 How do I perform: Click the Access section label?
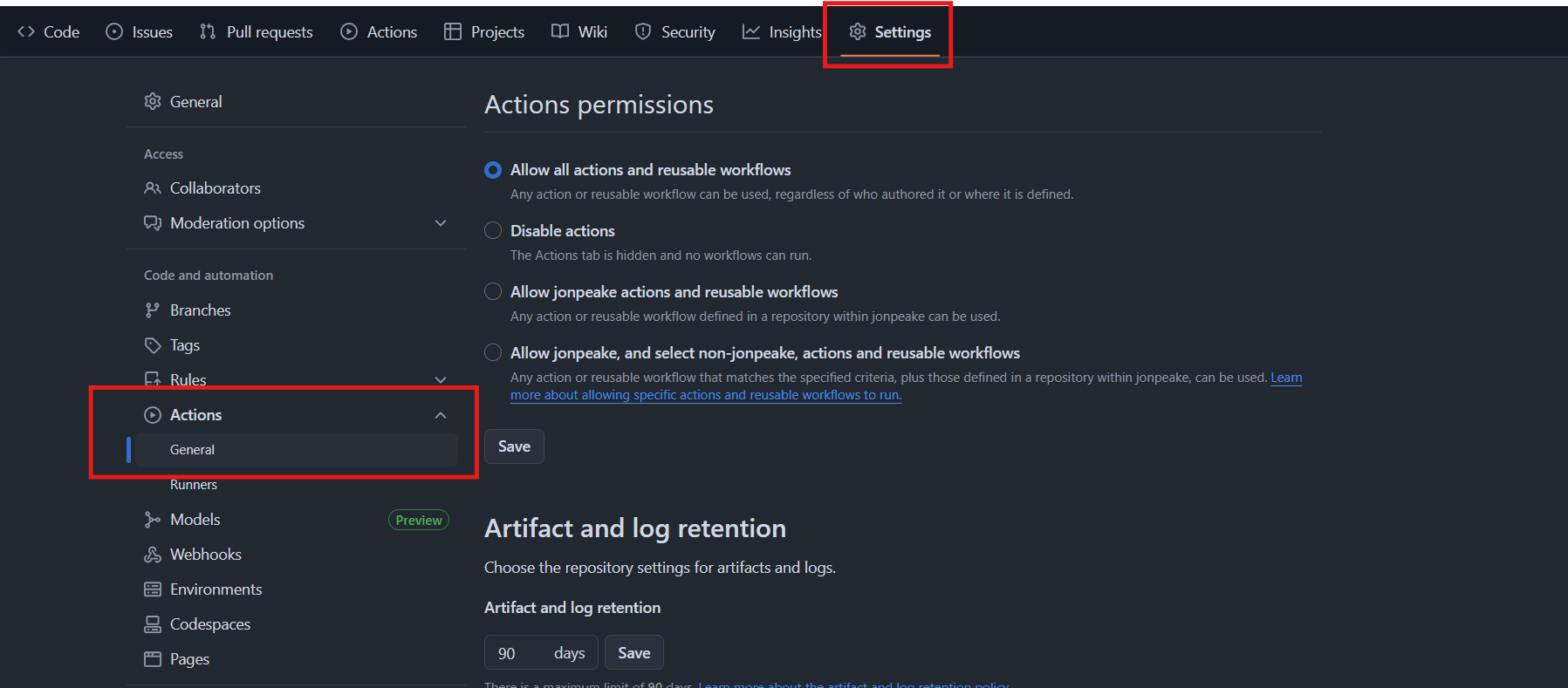163,154
